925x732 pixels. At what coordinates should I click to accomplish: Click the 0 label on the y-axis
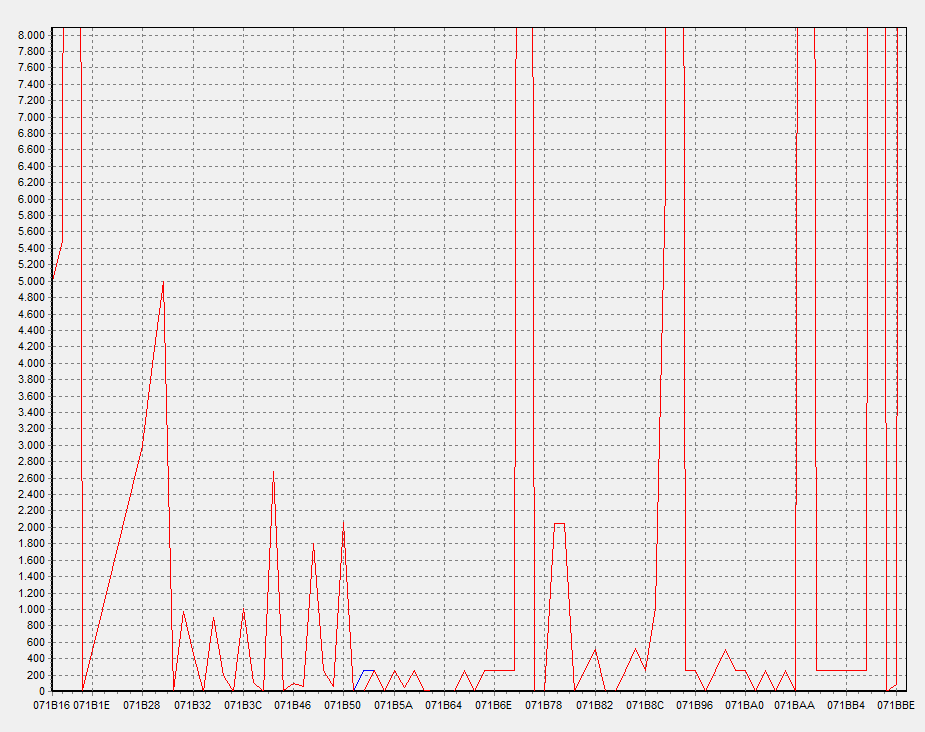(x=41, y=691)
